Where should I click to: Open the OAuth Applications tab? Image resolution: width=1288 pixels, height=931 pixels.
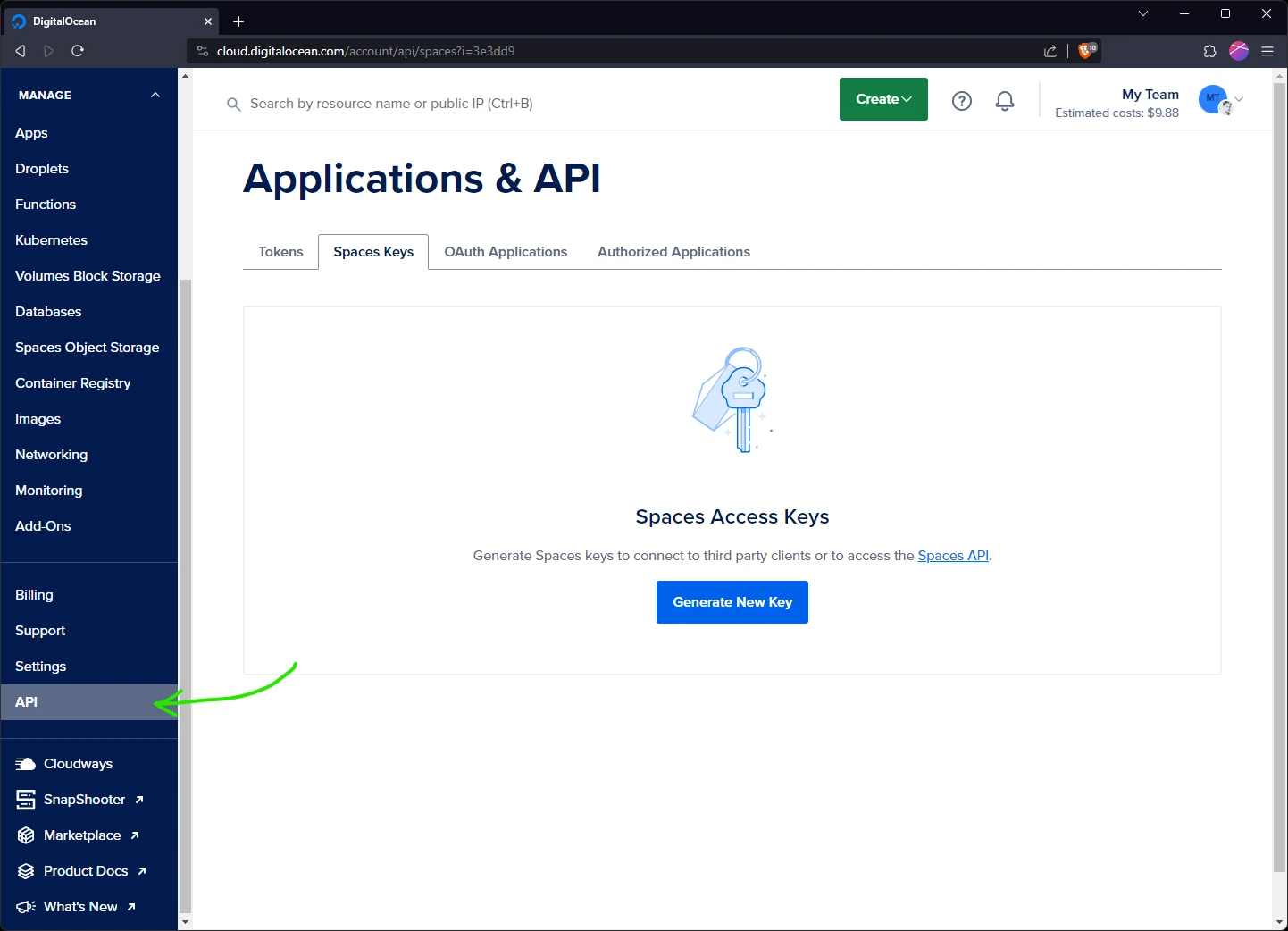point(506,251)
